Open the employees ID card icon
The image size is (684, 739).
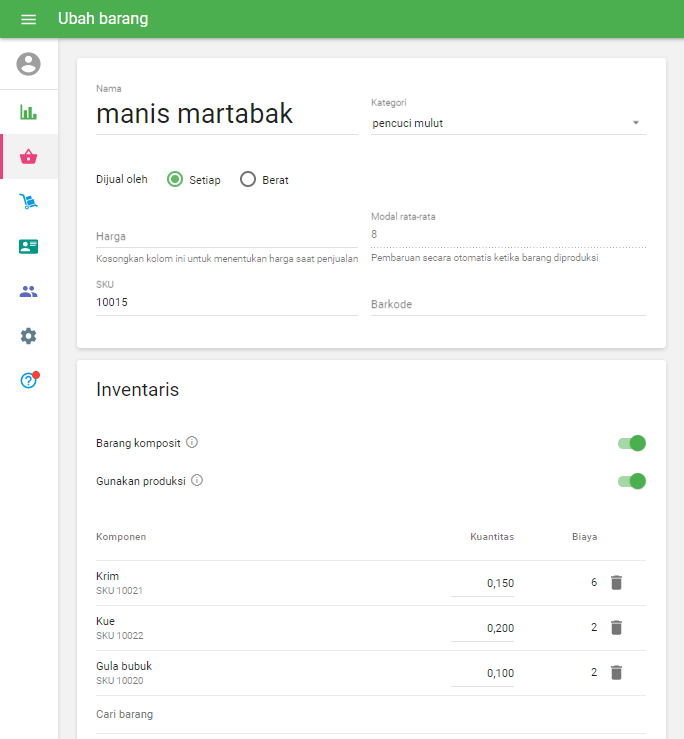[x=29, y=247]
